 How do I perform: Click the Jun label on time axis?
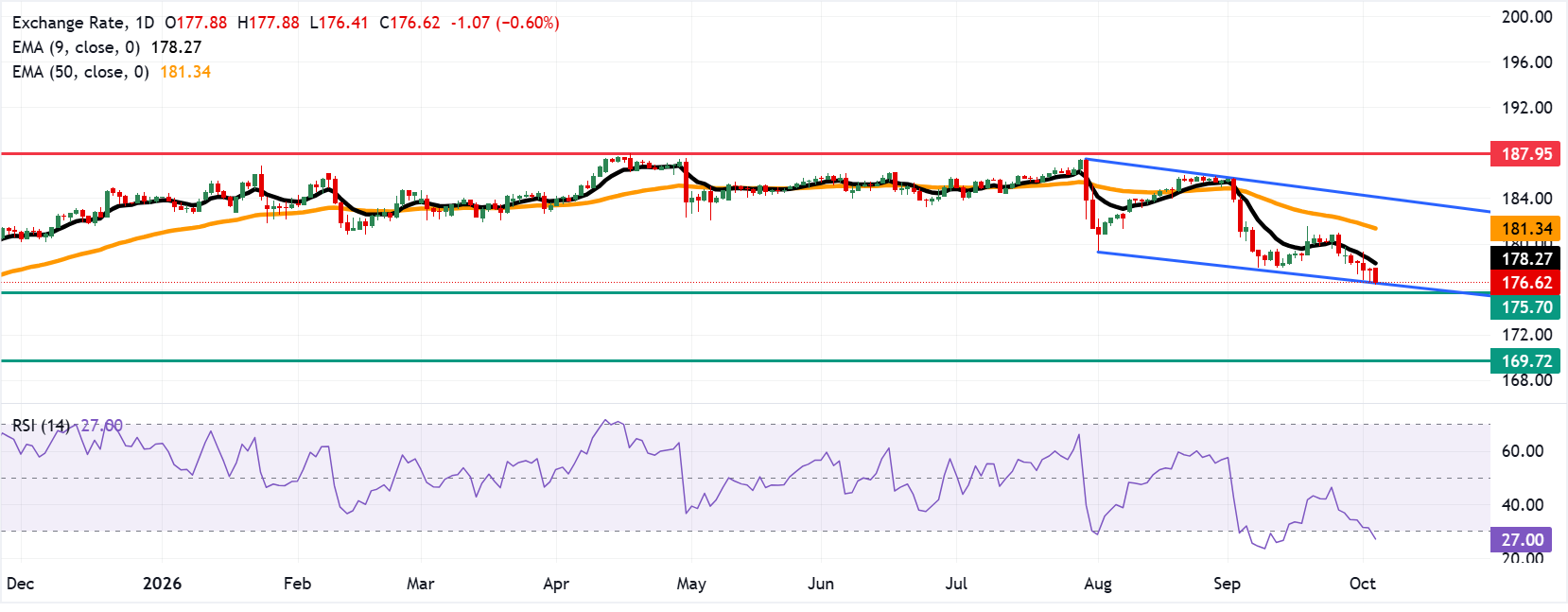(821, 584)
